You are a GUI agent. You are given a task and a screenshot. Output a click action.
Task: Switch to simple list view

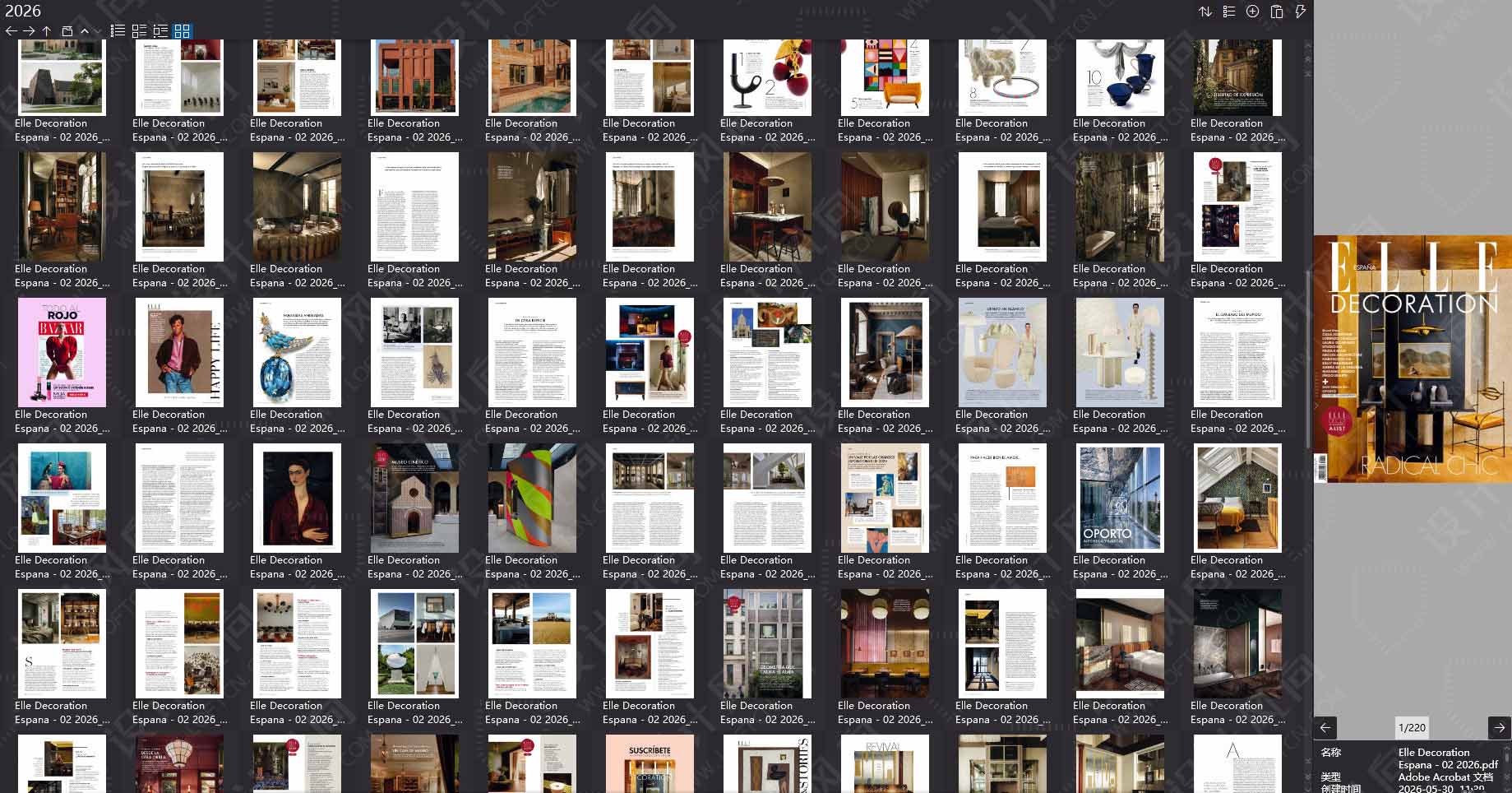tap(118, 31)
